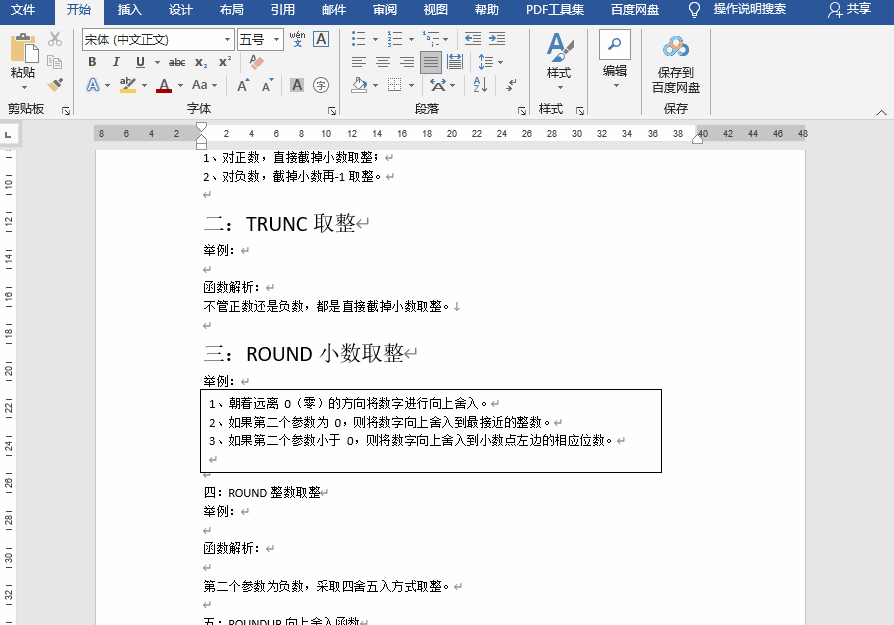The width and height of the screenshot is (894, 625).
Task: Open the PDF工具集 tab
Action: click(555, 10)
